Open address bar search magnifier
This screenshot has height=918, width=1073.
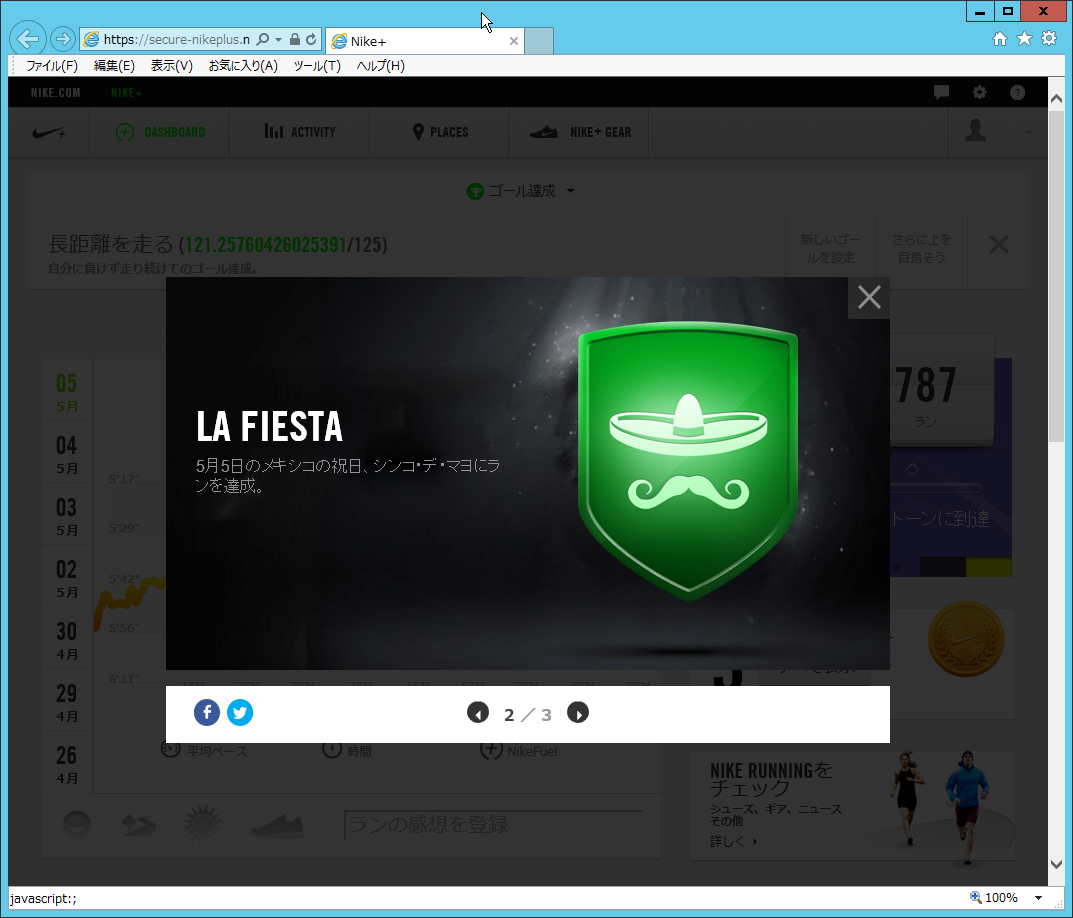click(263, 40)
